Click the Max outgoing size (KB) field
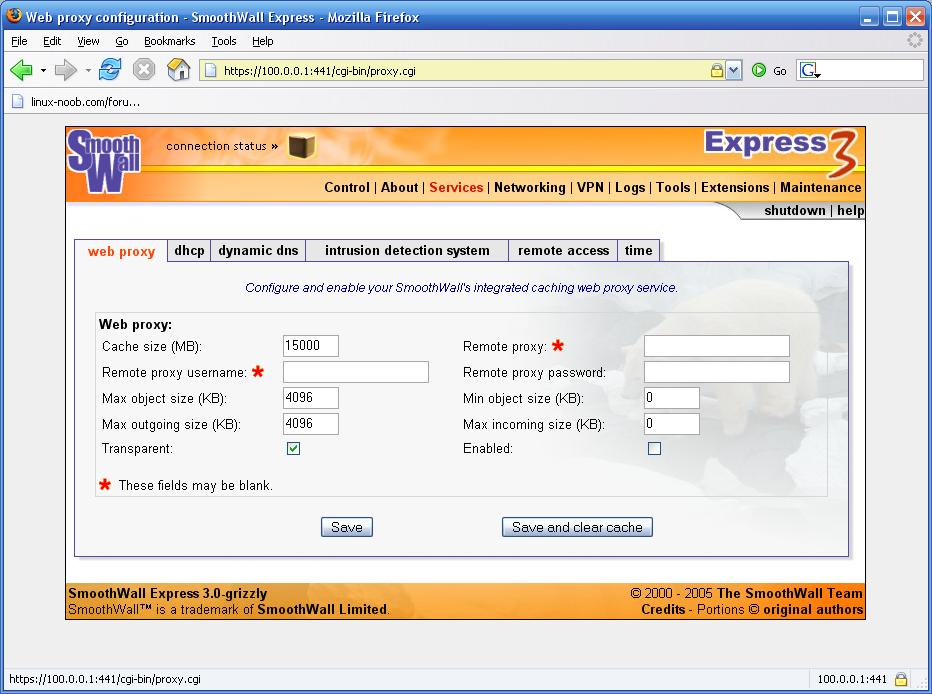This screenshot has width=932, height=694. (x=311, y=424)
